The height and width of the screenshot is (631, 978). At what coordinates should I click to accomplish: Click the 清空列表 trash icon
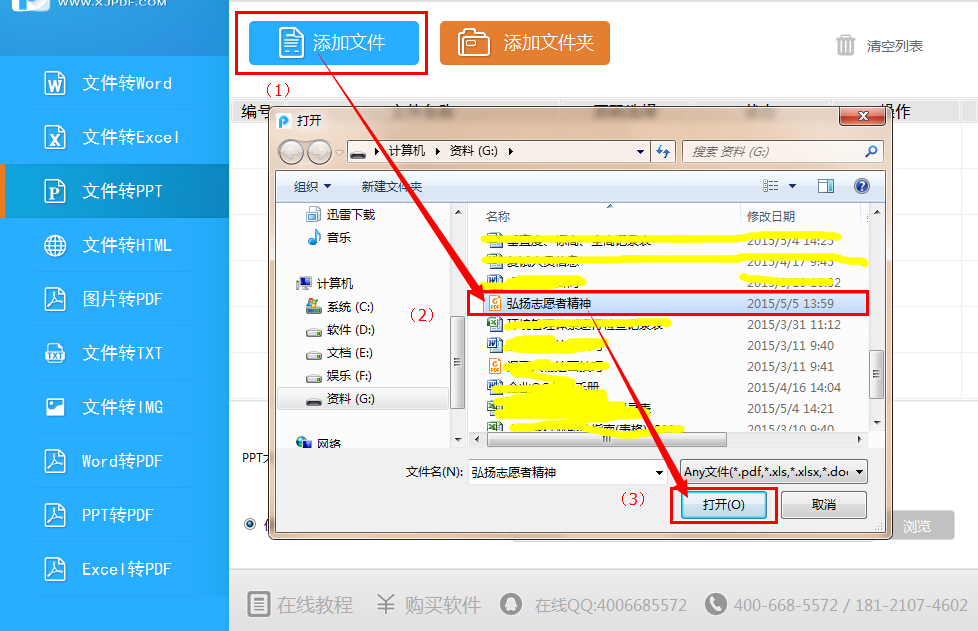pos(846,45)
